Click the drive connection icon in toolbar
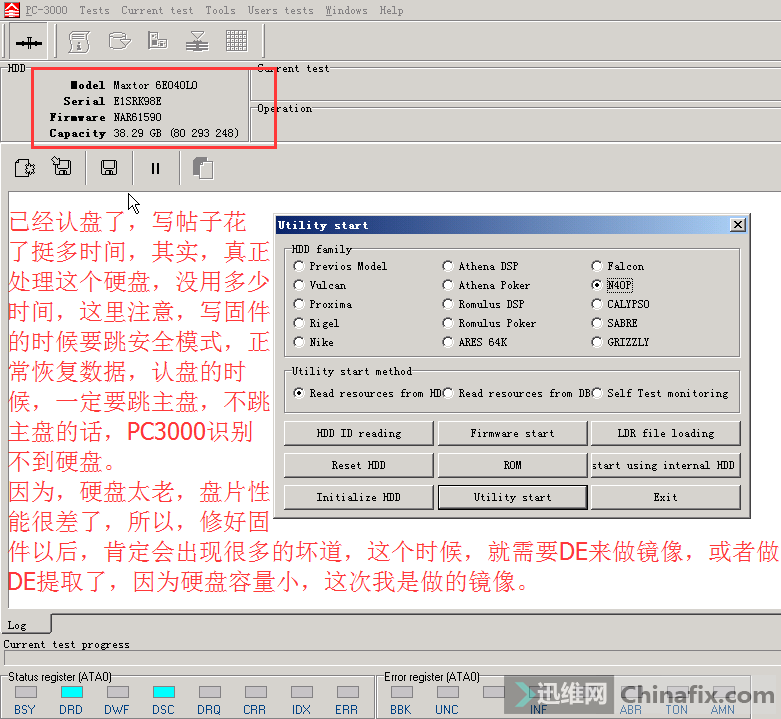 tap(28, 42)
